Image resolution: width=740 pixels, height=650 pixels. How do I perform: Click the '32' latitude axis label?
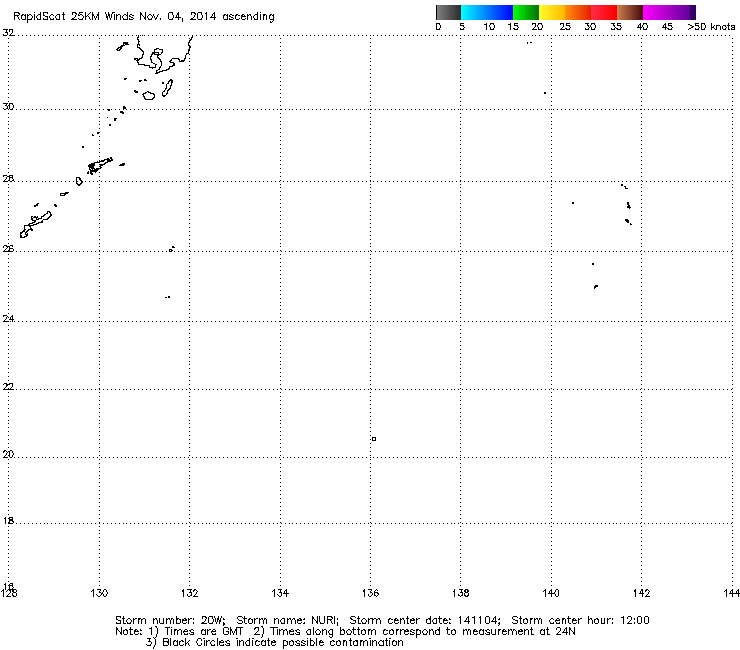pyautogui.click(x=8, y=33)
